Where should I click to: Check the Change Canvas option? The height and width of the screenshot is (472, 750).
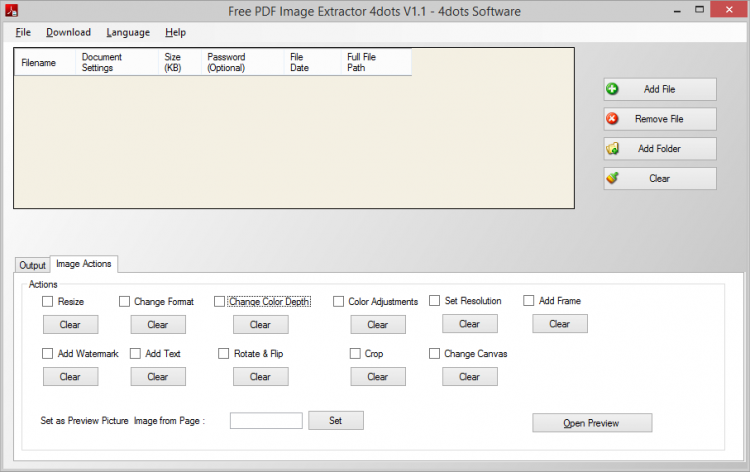434,353
